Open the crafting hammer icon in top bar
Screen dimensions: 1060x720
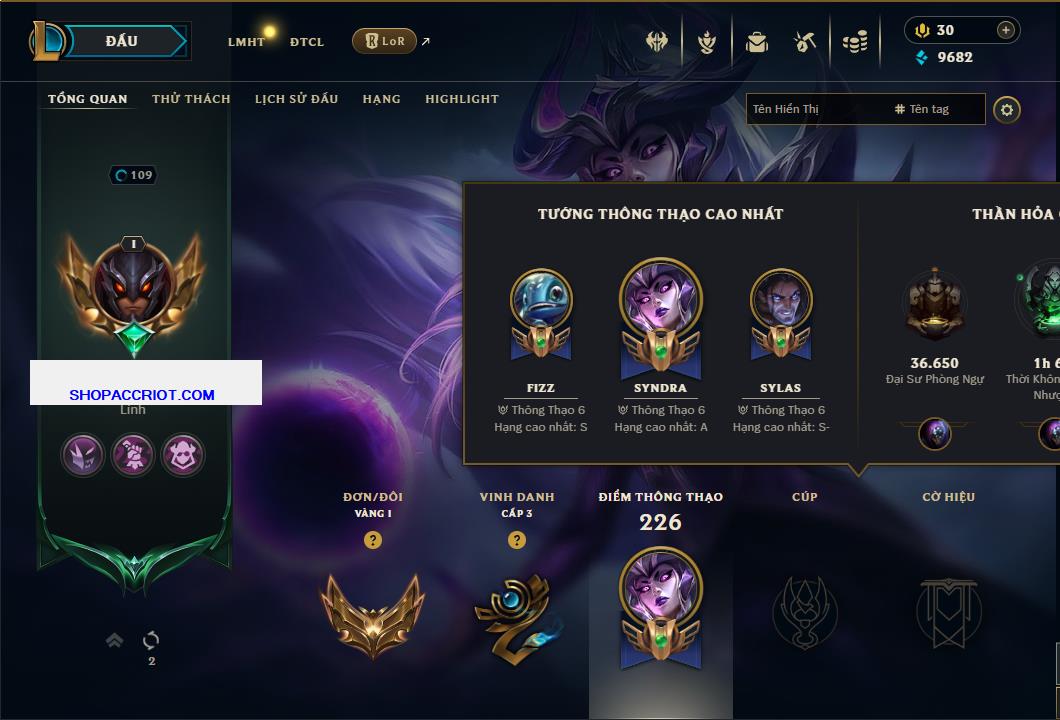click(804, 42)
